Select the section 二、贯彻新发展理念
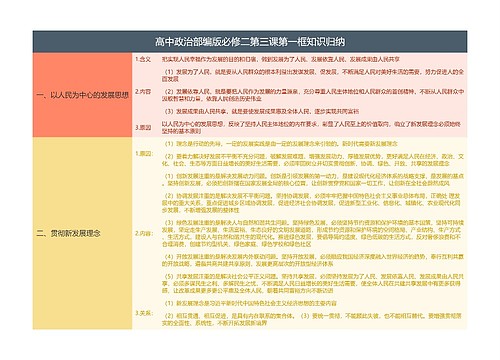The width and height of the screenshot is (500, 360). (x=82, y=233)
